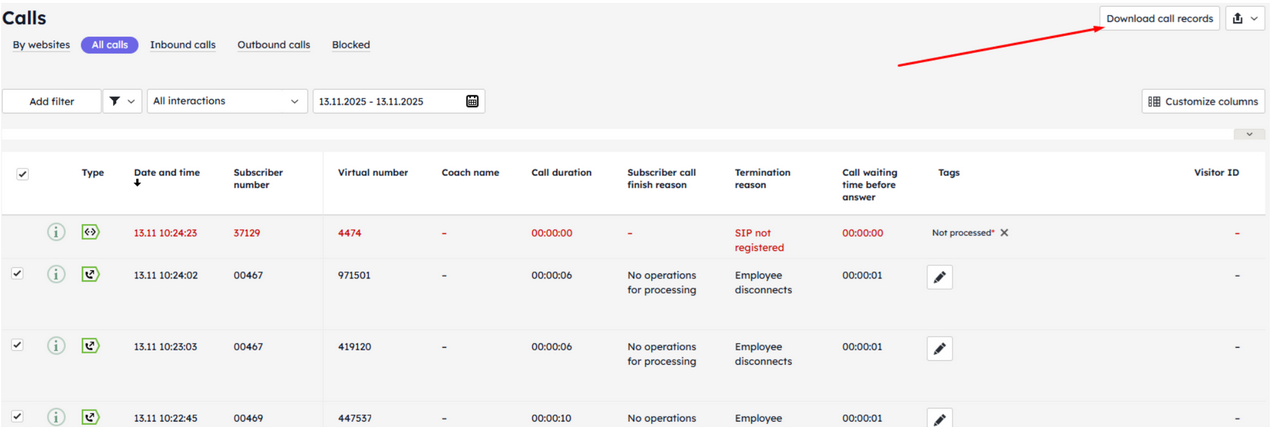This screenshot has width=1270, height=427.
Task: Click the info icon for the 10:22:45 call
Action: pos(56,417)
